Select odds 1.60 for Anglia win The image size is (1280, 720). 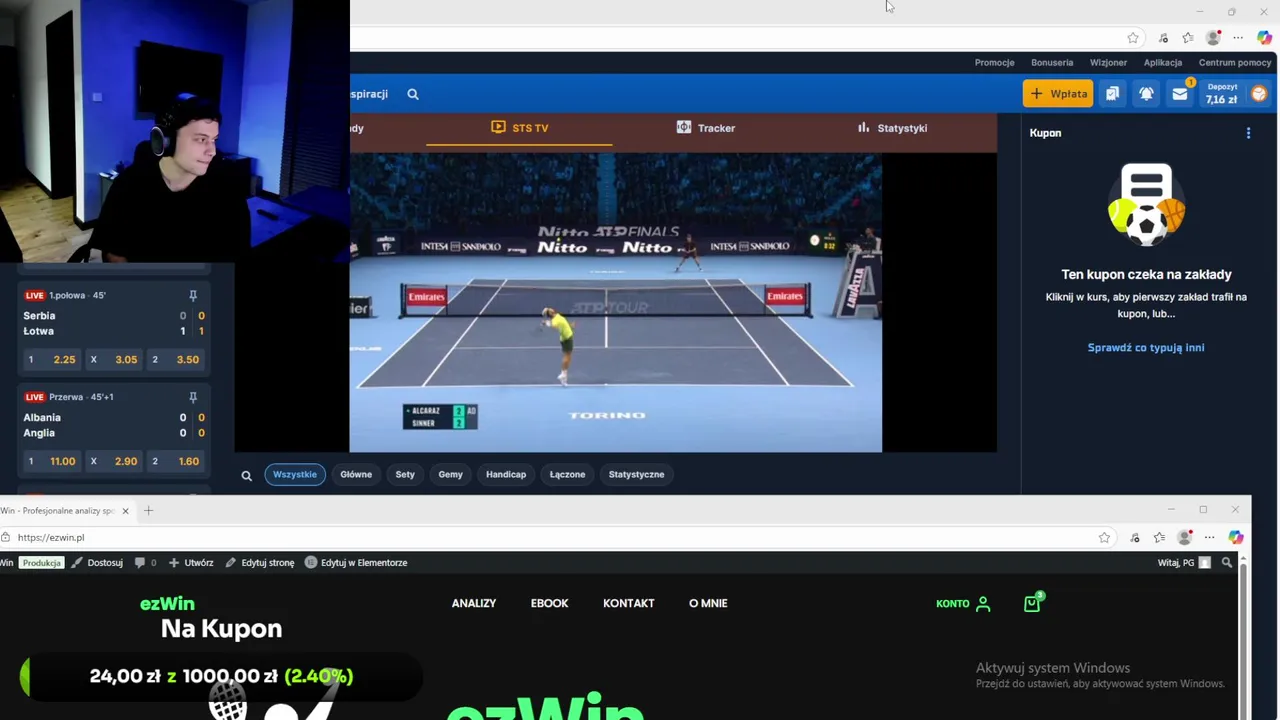point(175,461)
